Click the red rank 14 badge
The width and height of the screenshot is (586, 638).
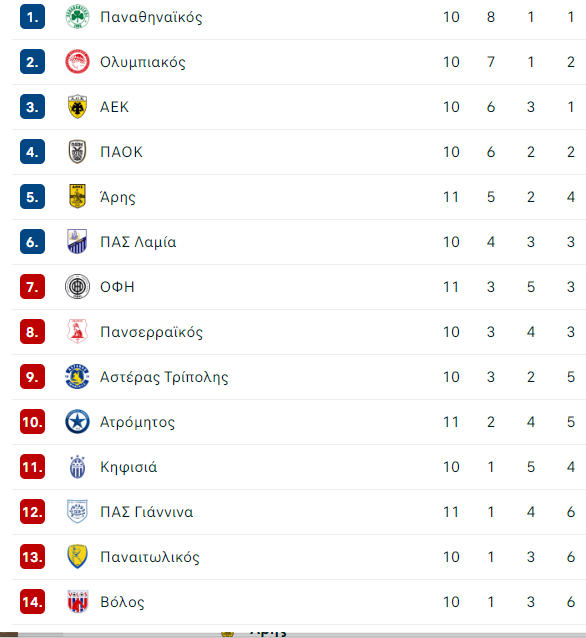[33, 602]
